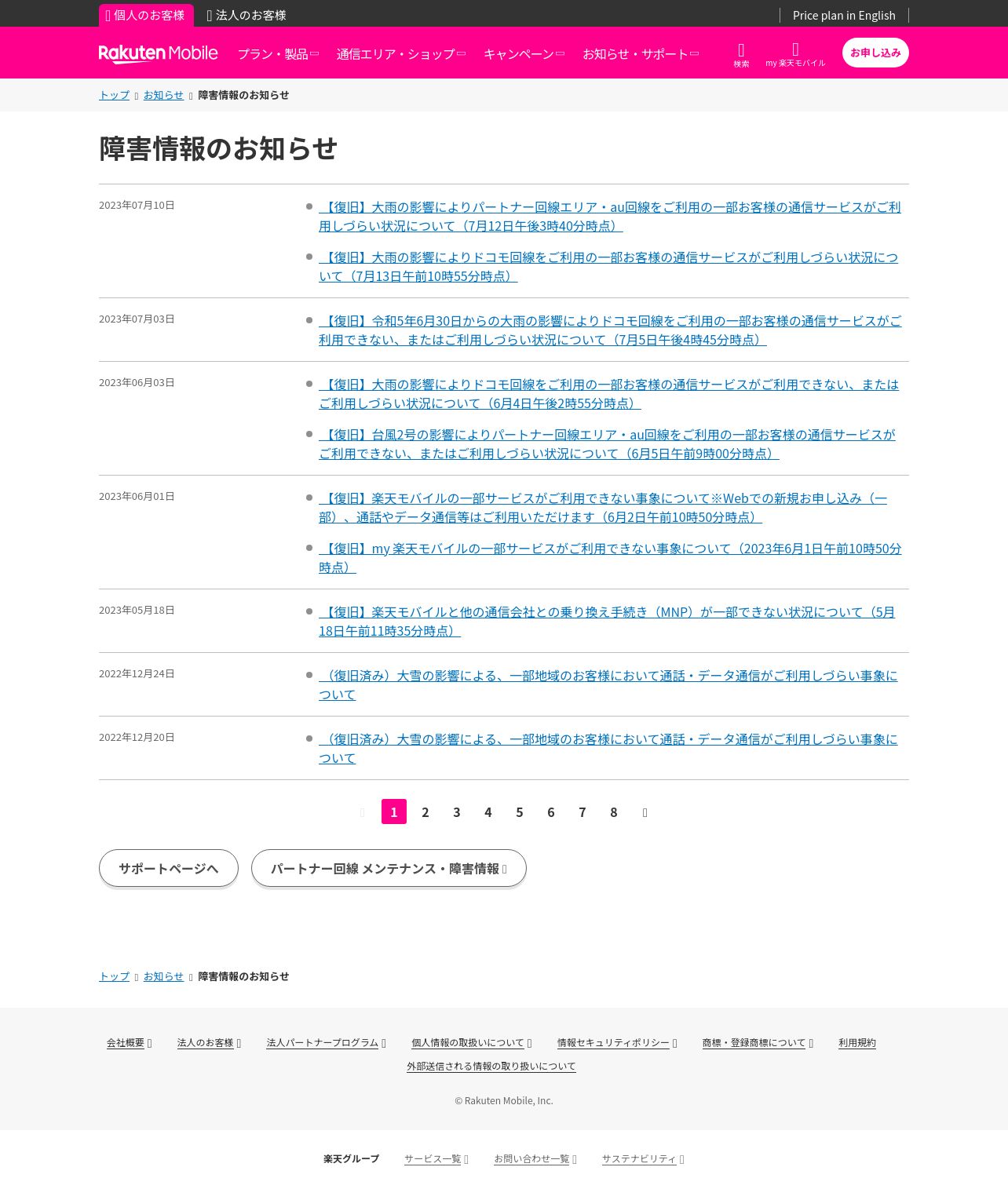This screenshot has width=1008, height=1178.
Task: Open Price plan in English link
Action: tap(844, 15)
